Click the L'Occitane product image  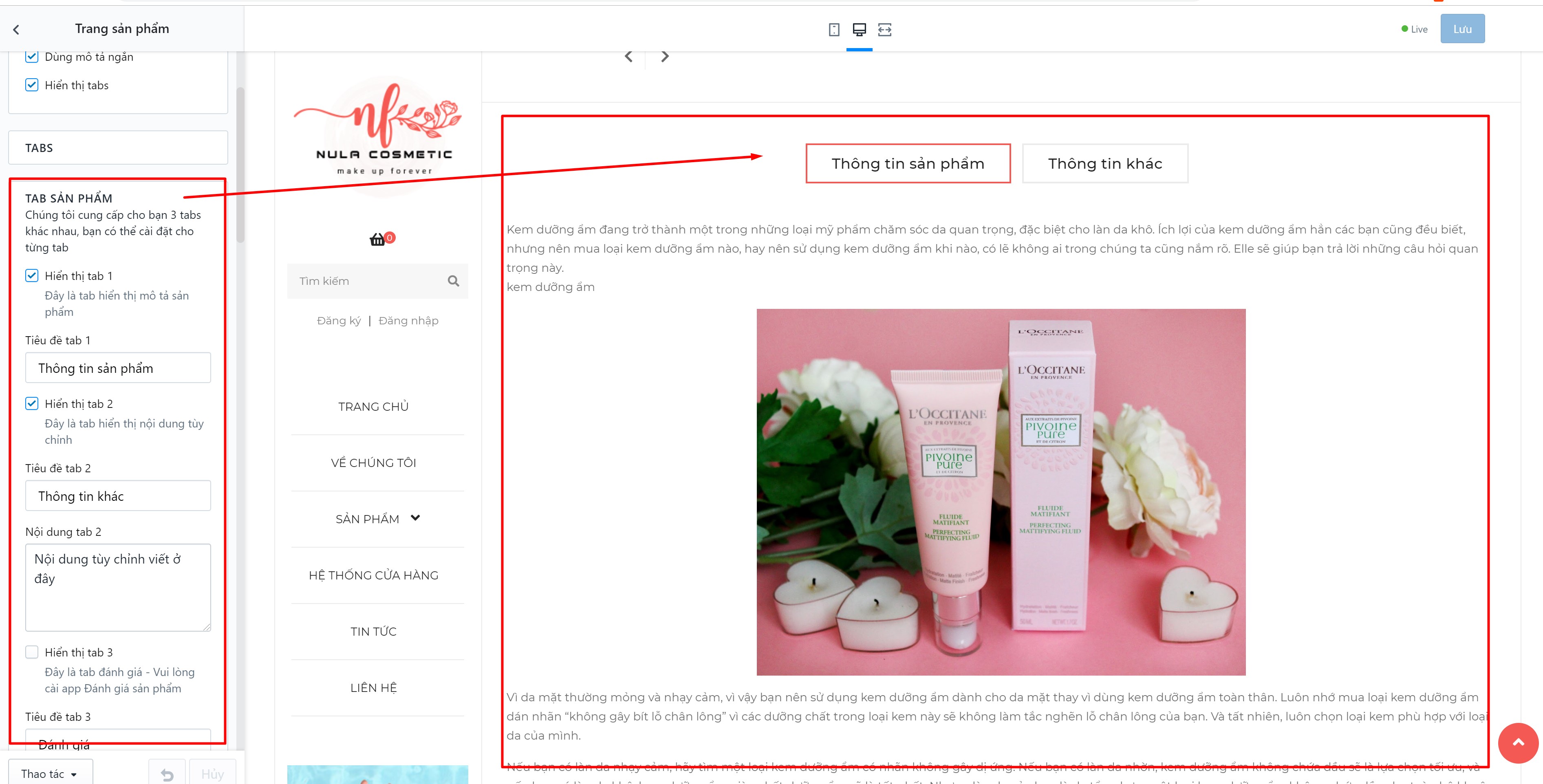coord(1001,492)
